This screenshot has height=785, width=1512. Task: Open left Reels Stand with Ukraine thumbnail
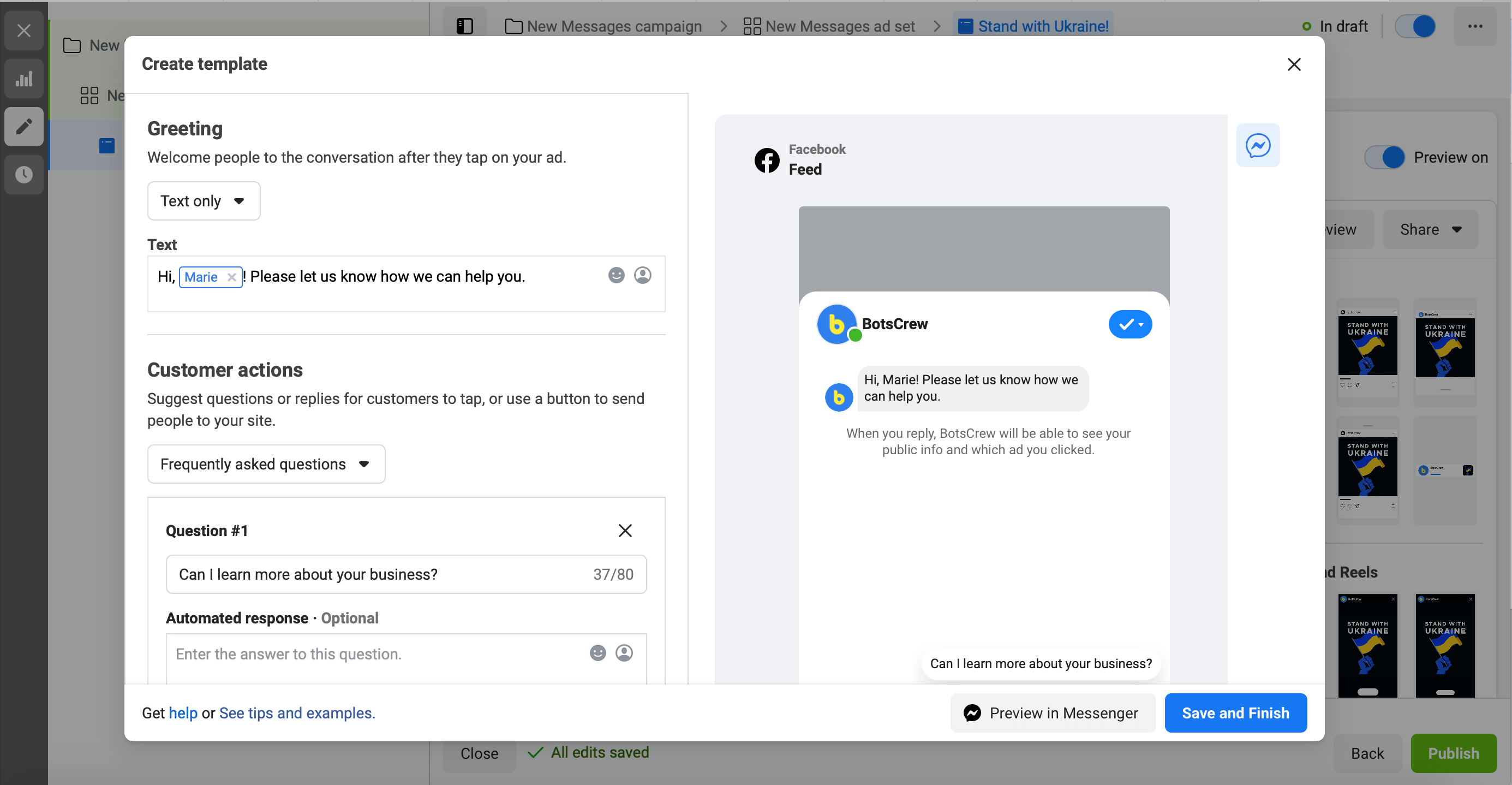(x=1367, y=645)
